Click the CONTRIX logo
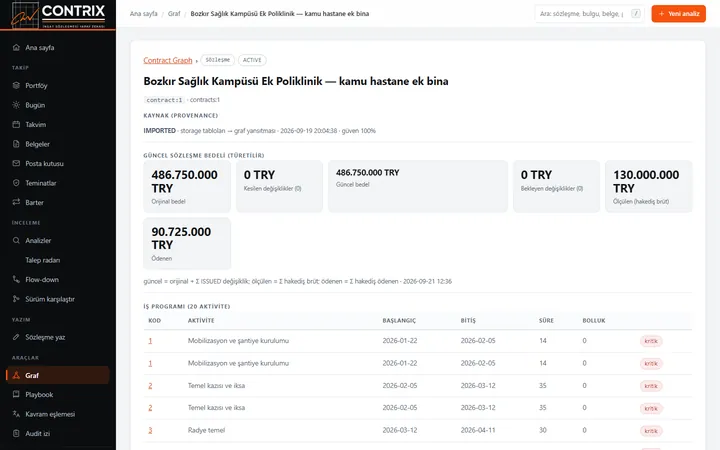Viewport: 720px width, 450px height. (58, 15)
